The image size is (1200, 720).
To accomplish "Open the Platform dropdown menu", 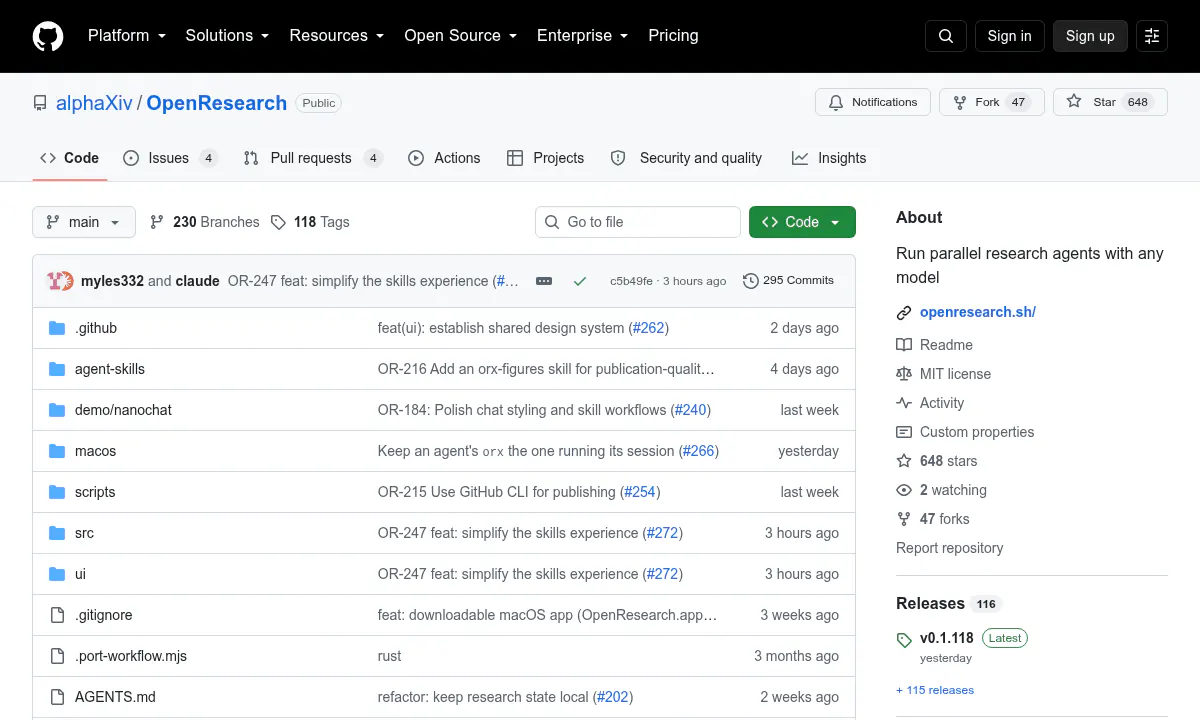I will tap(126, 35).
